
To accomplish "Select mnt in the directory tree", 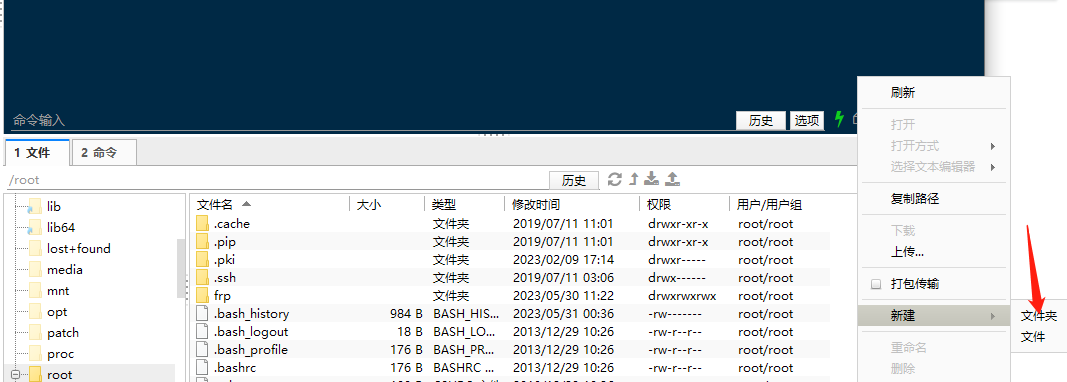I will pos(58,291).
